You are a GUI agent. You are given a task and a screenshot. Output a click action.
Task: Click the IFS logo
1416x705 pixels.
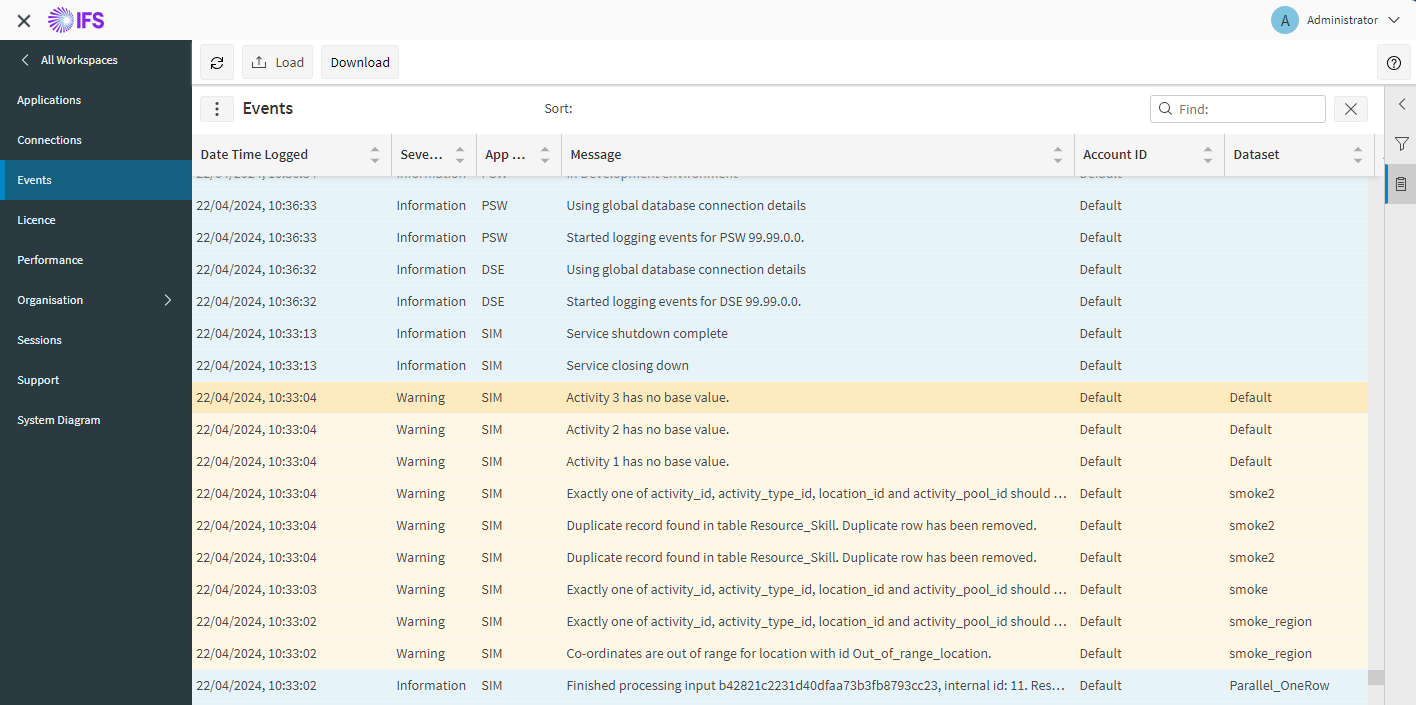point(76,20)
